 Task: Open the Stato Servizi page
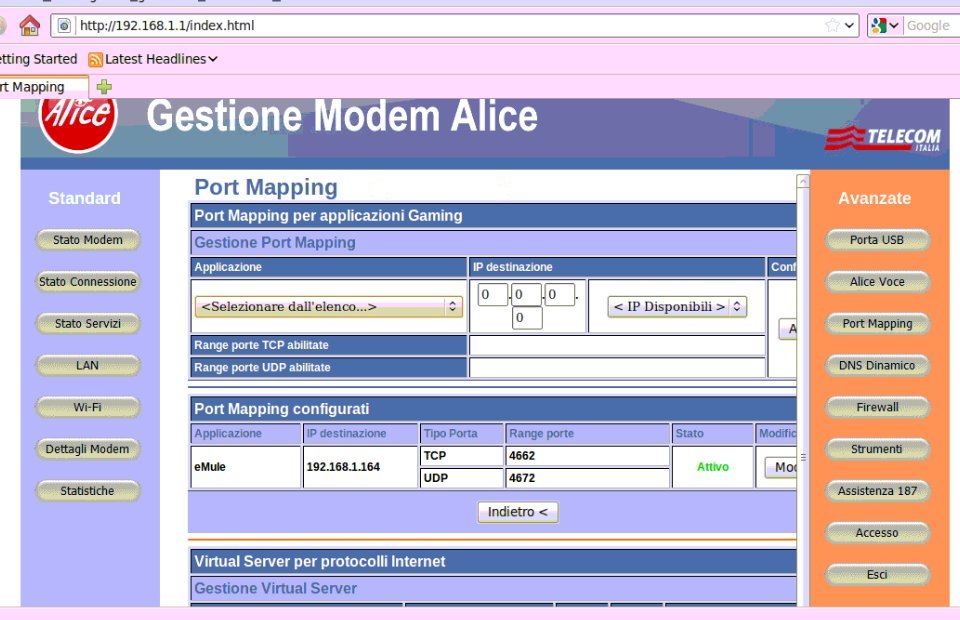click(88, 323)
